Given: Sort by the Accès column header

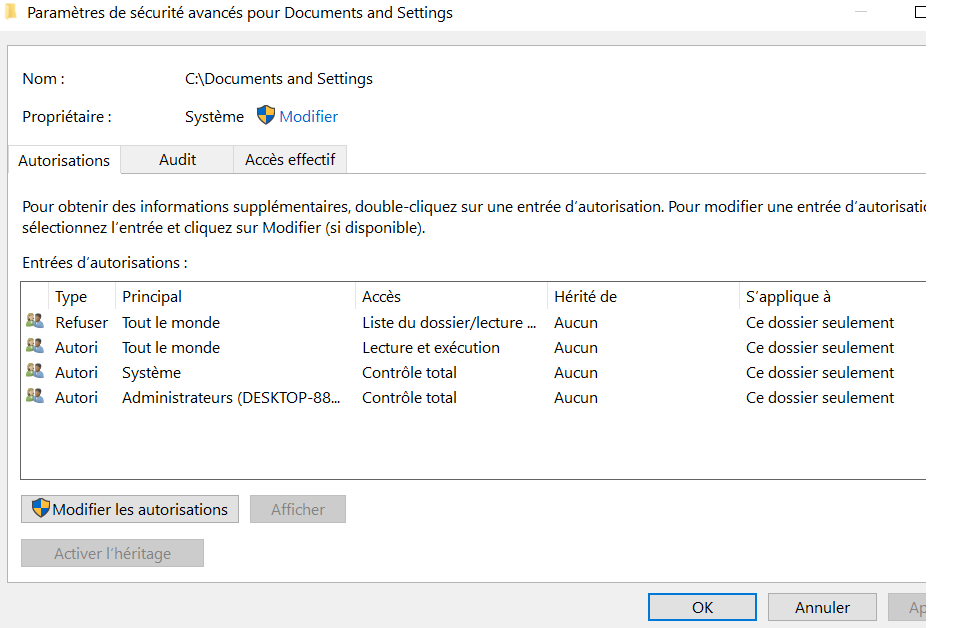Looking at the screenshot, I should pos(381,297).
